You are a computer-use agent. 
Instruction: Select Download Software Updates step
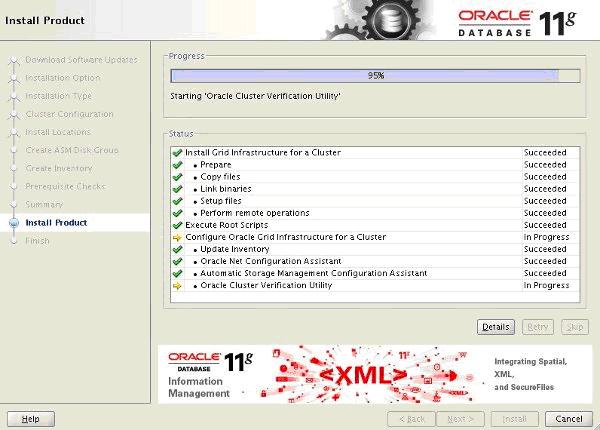(x=81, y=60)
